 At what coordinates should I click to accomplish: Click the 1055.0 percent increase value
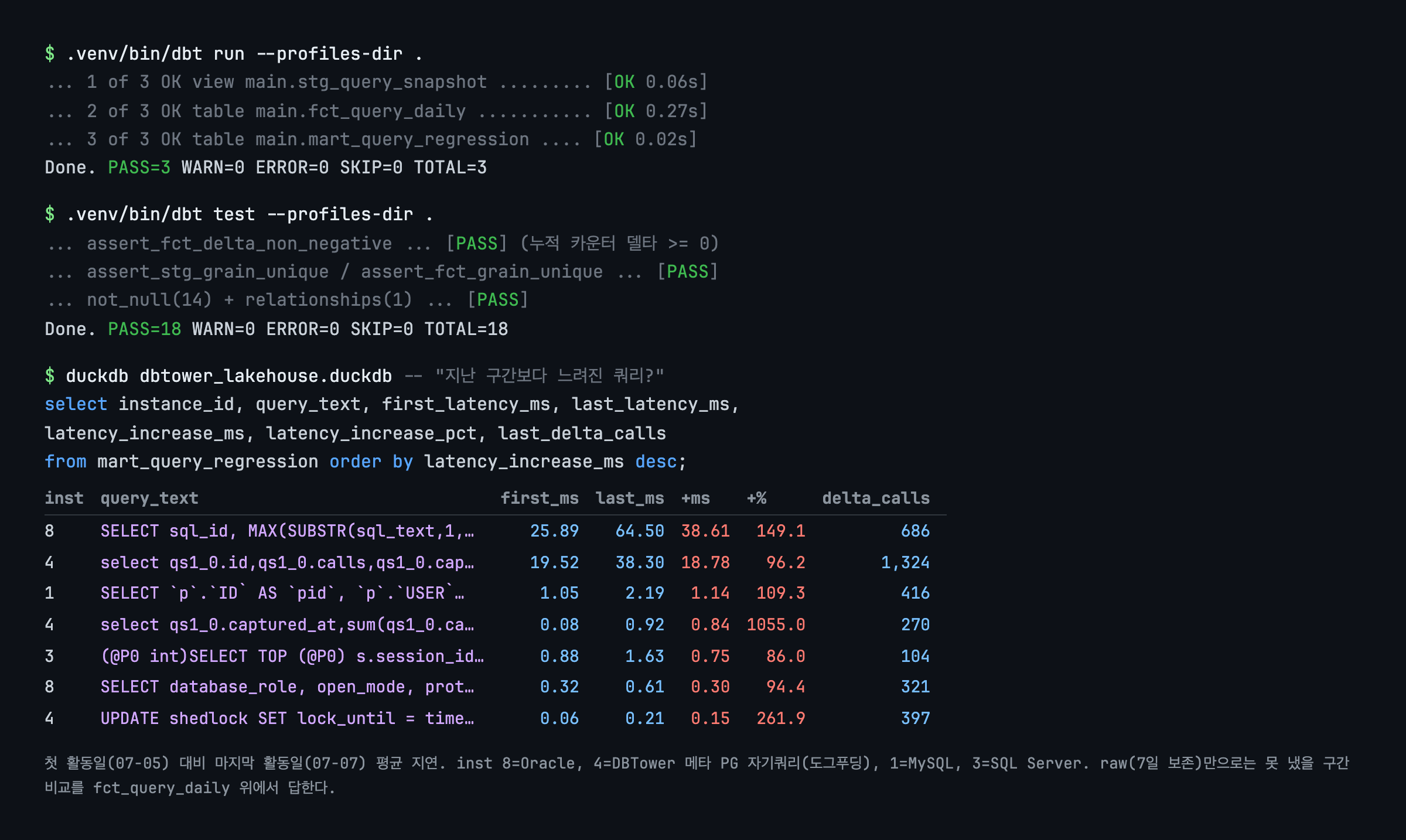[776, 625]
